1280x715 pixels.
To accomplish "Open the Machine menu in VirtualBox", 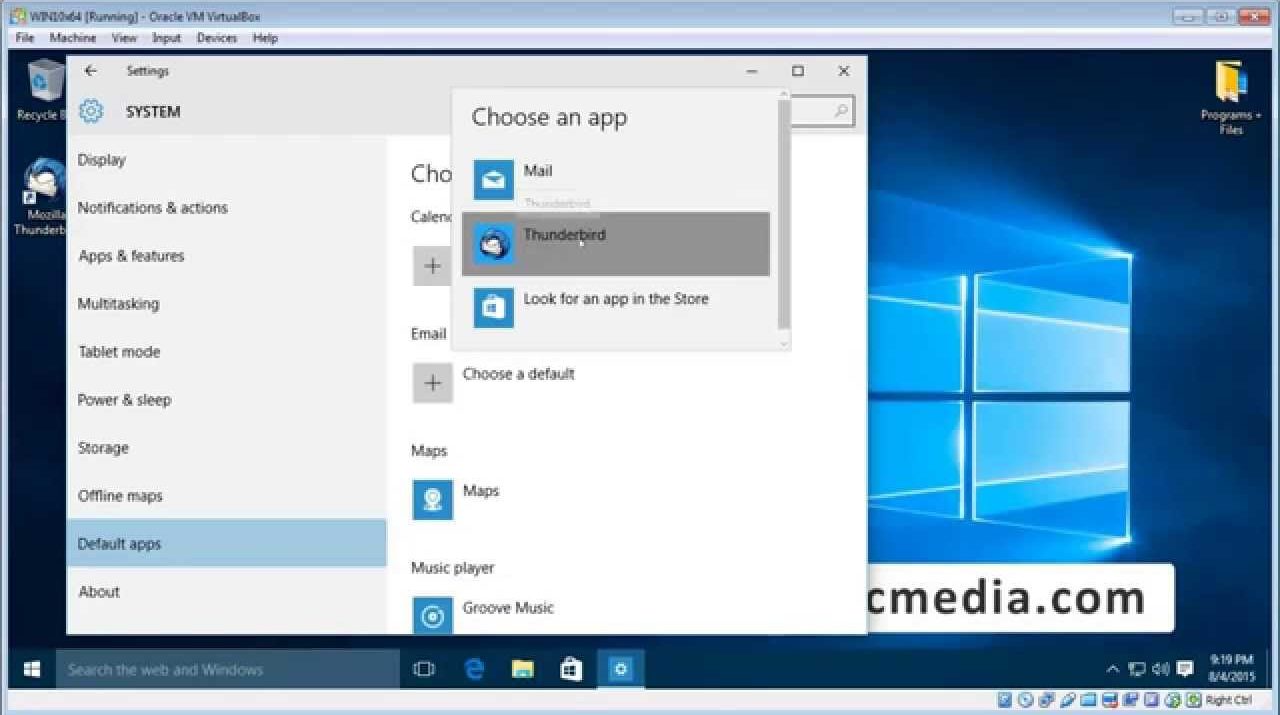I will [73, 38].
